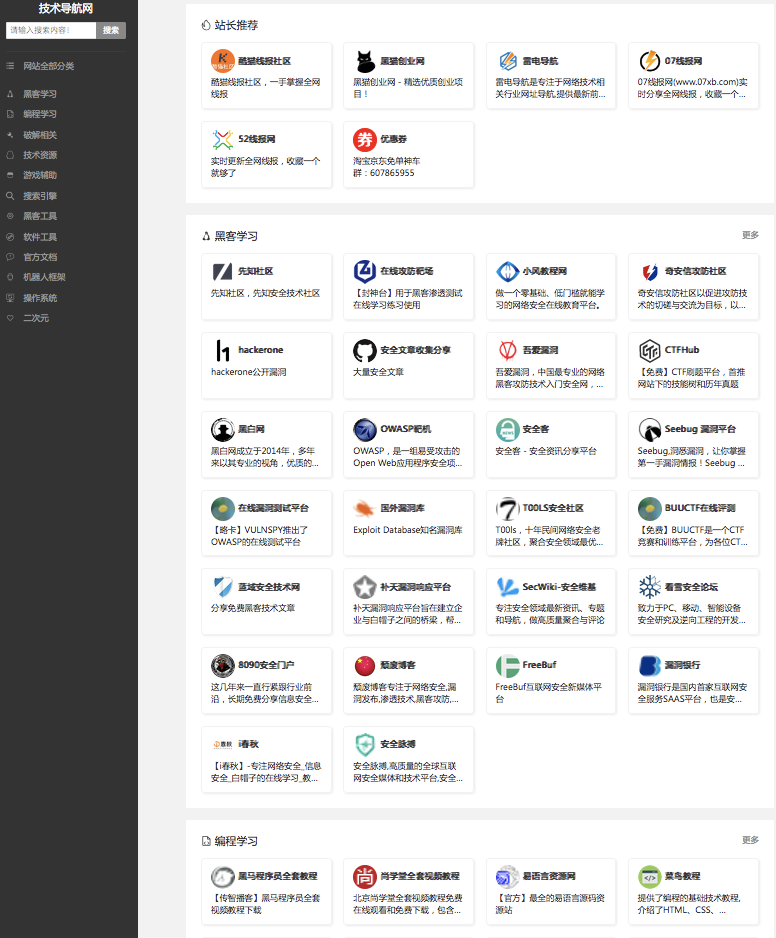
Task: Click the 搜索 search button
Action: tap(111, 31)
